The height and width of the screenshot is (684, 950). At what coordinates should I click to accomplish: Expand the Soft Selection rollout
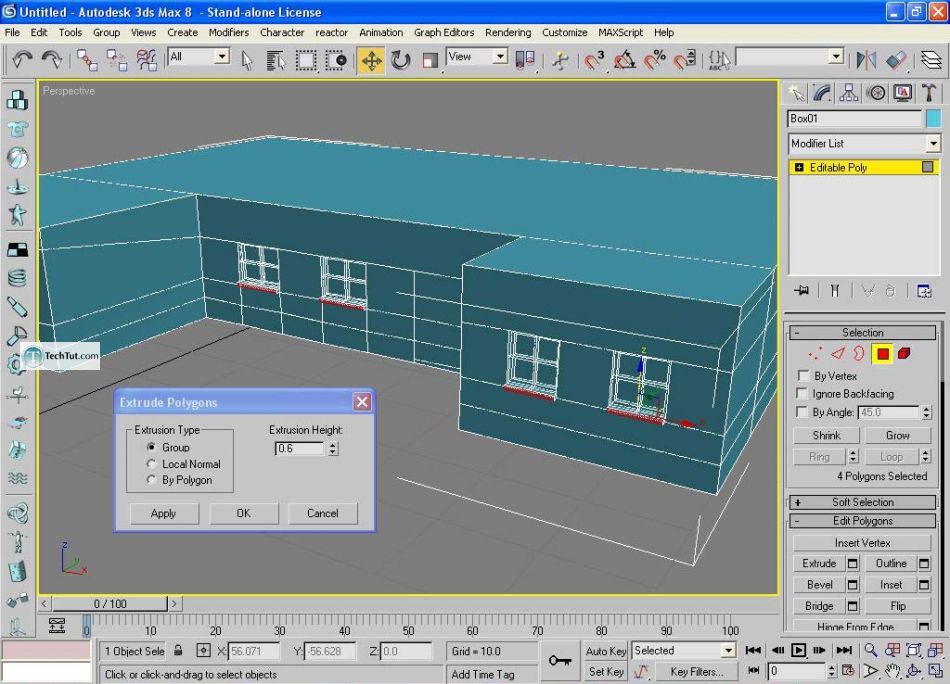[862, 502]
